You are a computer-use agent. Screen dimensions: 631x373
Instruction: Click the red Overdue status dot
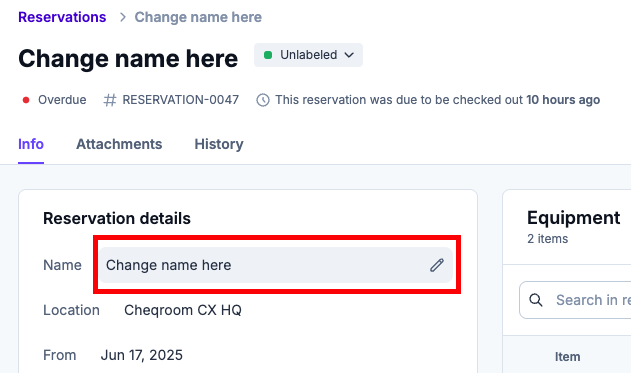click(x=26, y=100)
